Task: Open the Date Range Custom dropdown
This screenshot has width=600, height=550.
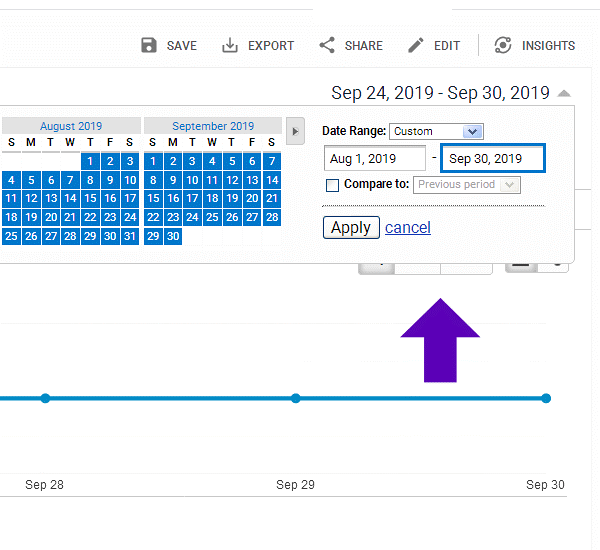Action: [x=437, y=131]
